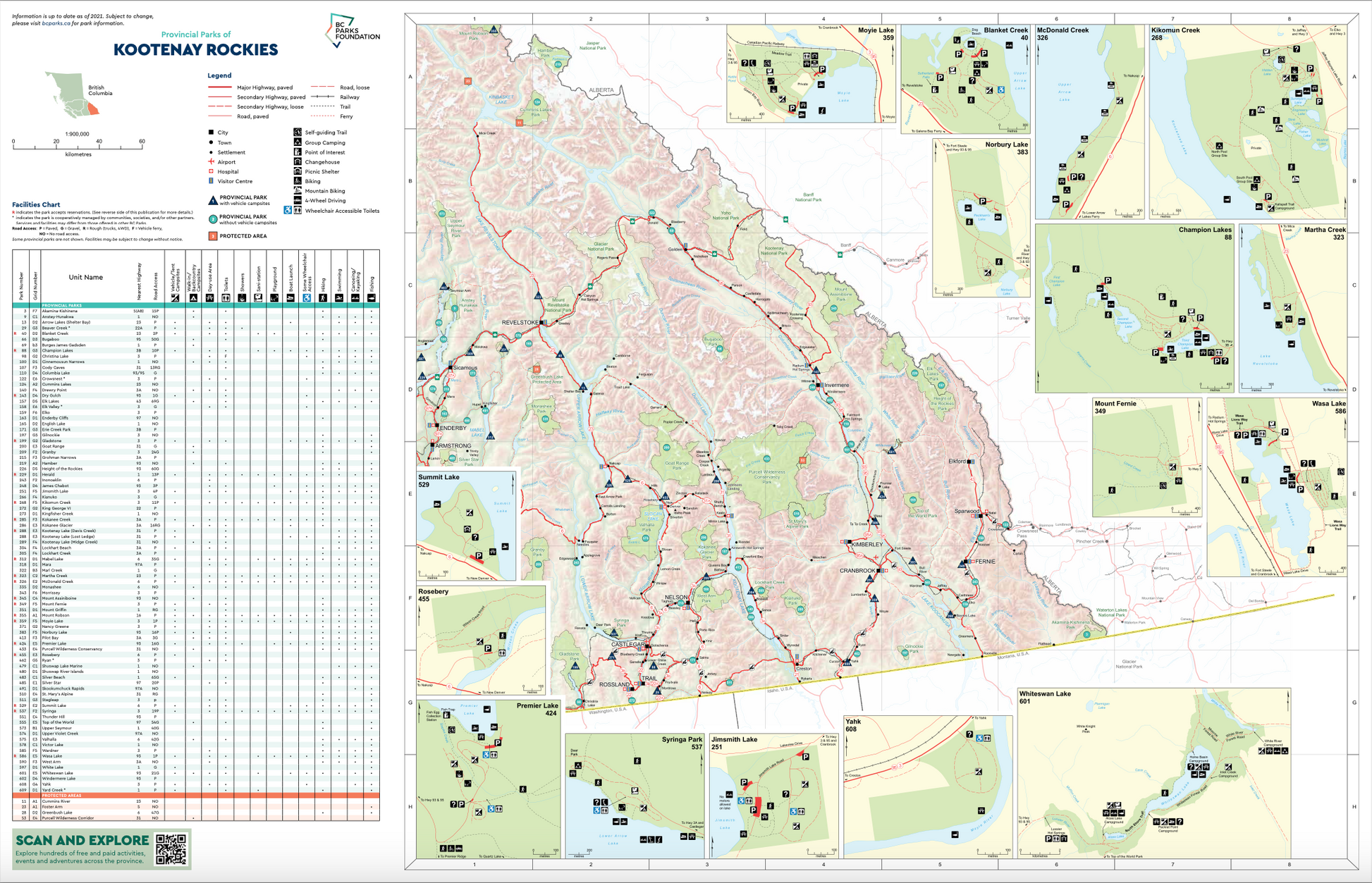Click the Moyie Lake inset map title
This screenshot has height=883, width=1372.
click(875, 30)
